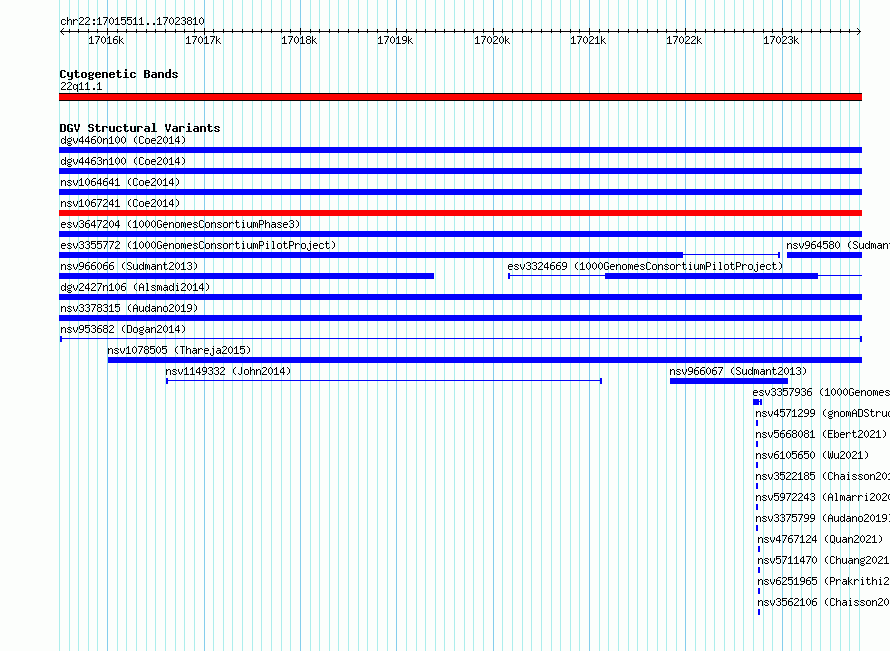The image size is (890, 651).
Task: Open variant nsv6105650 (Wu2021)
Action: coord(812,455)
